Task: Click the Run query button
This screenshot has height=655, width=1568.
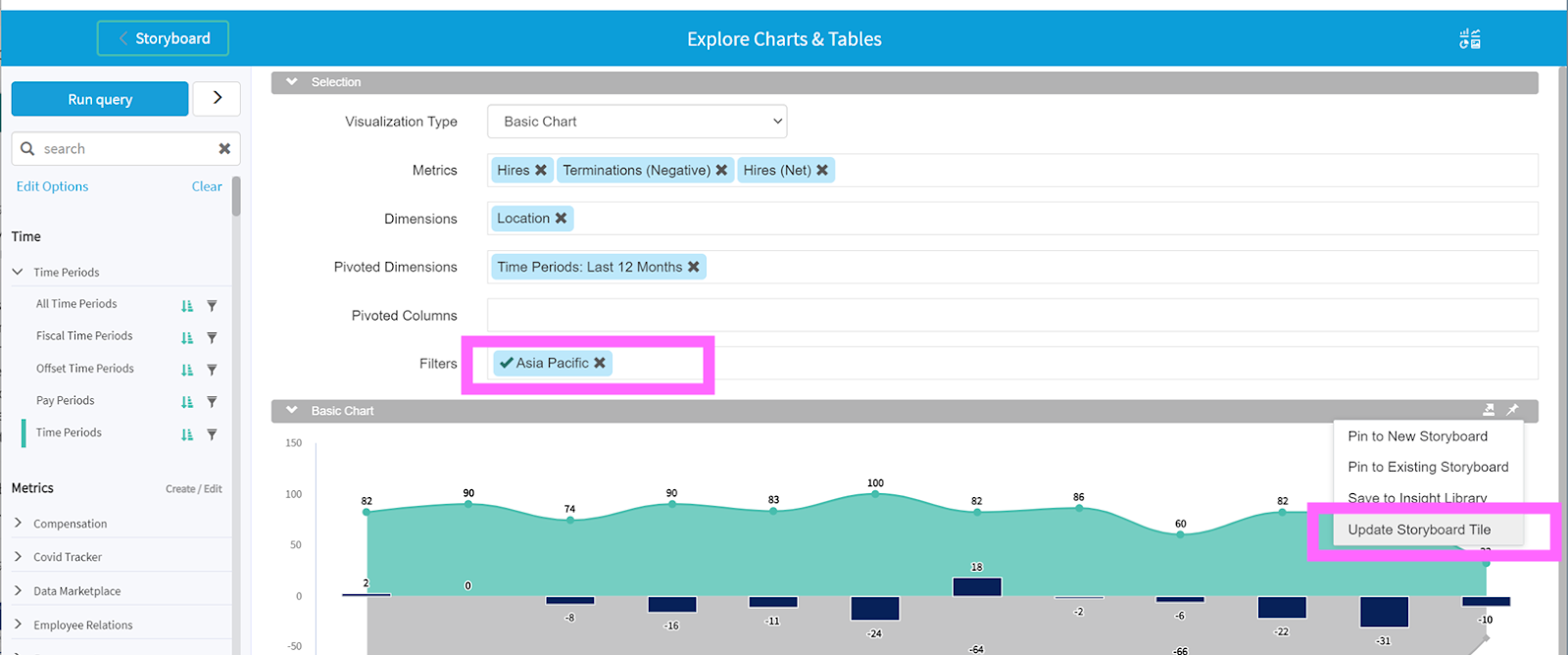Action: click(x=100, y=99)
